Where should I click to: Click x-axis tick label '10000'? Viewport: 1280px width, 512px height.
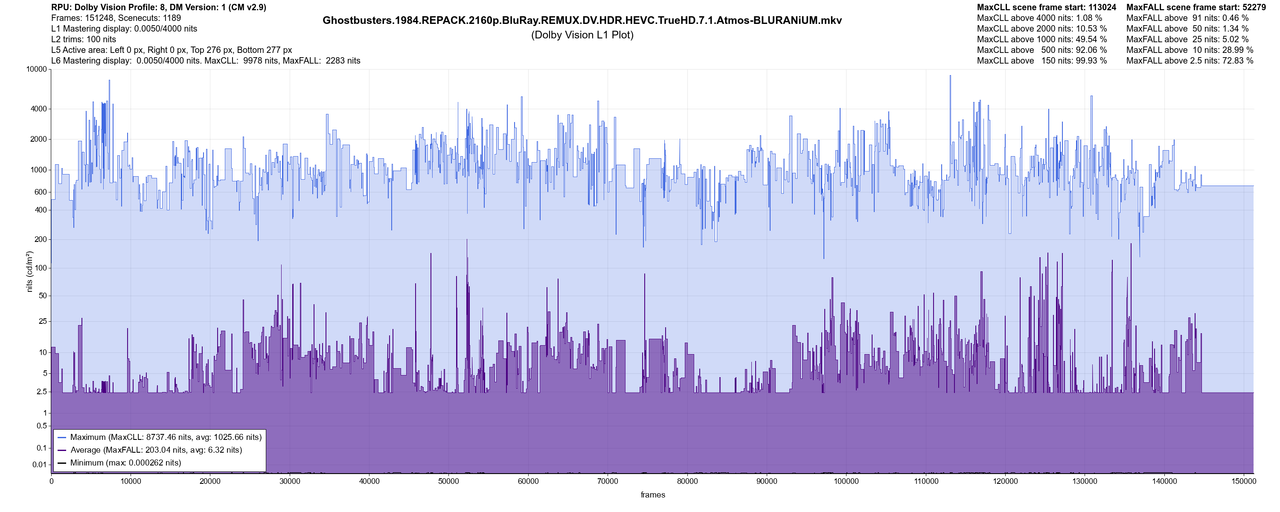click(x=131, y=482)
